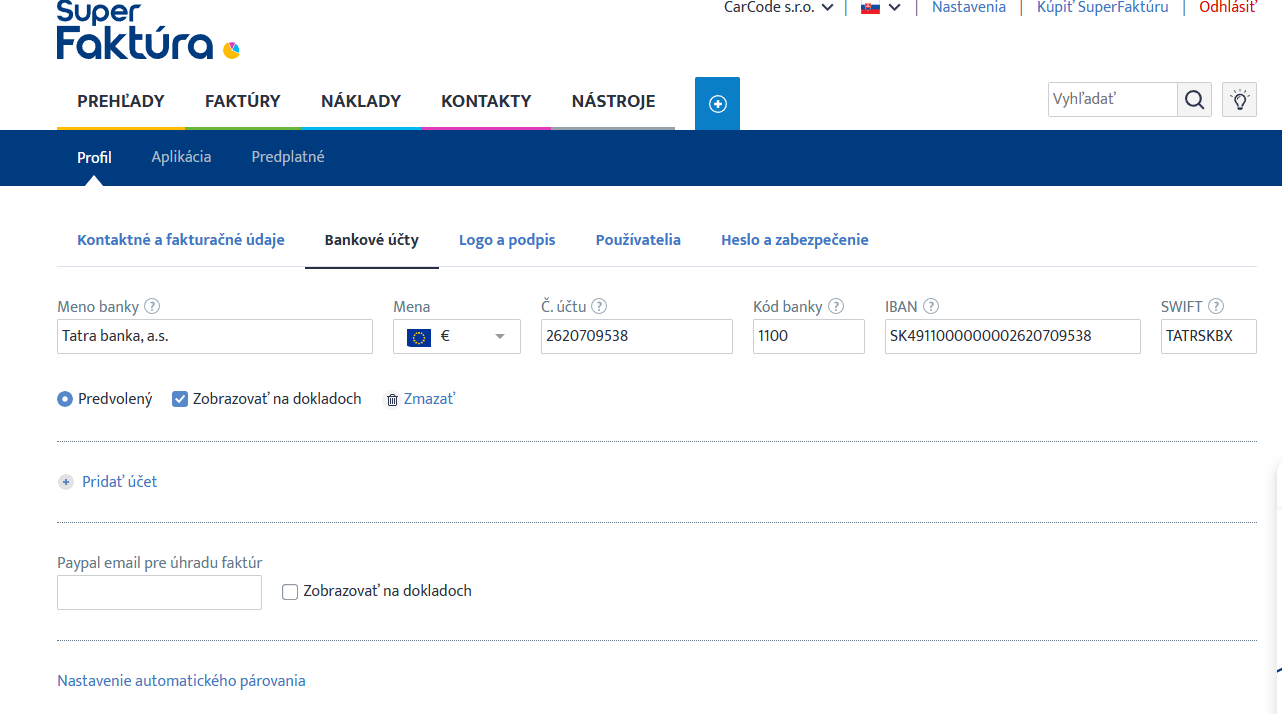This screenshot has width=1282, height=714.
Task: Open the Mena currency dropdown
Action: [x=457, y=337]
